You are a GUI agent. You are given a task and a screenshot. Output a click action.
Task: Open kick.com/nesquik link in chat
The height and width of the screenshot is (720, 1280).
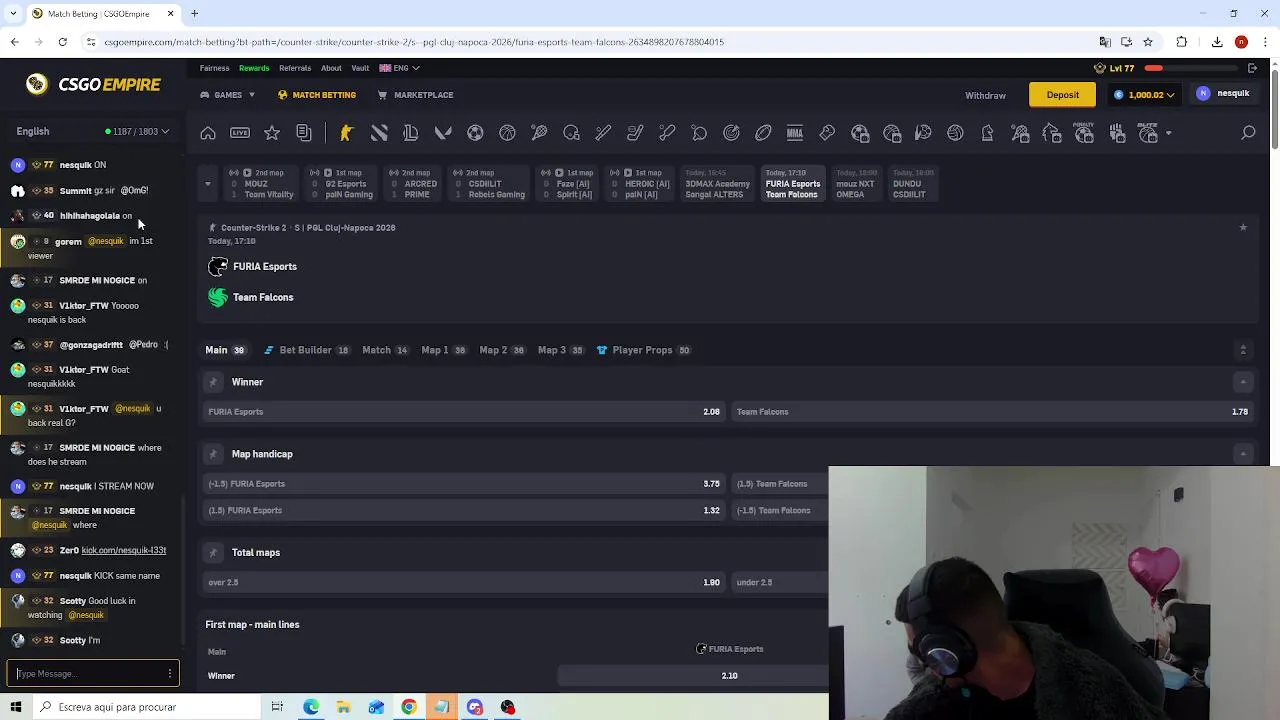point(124,550)
